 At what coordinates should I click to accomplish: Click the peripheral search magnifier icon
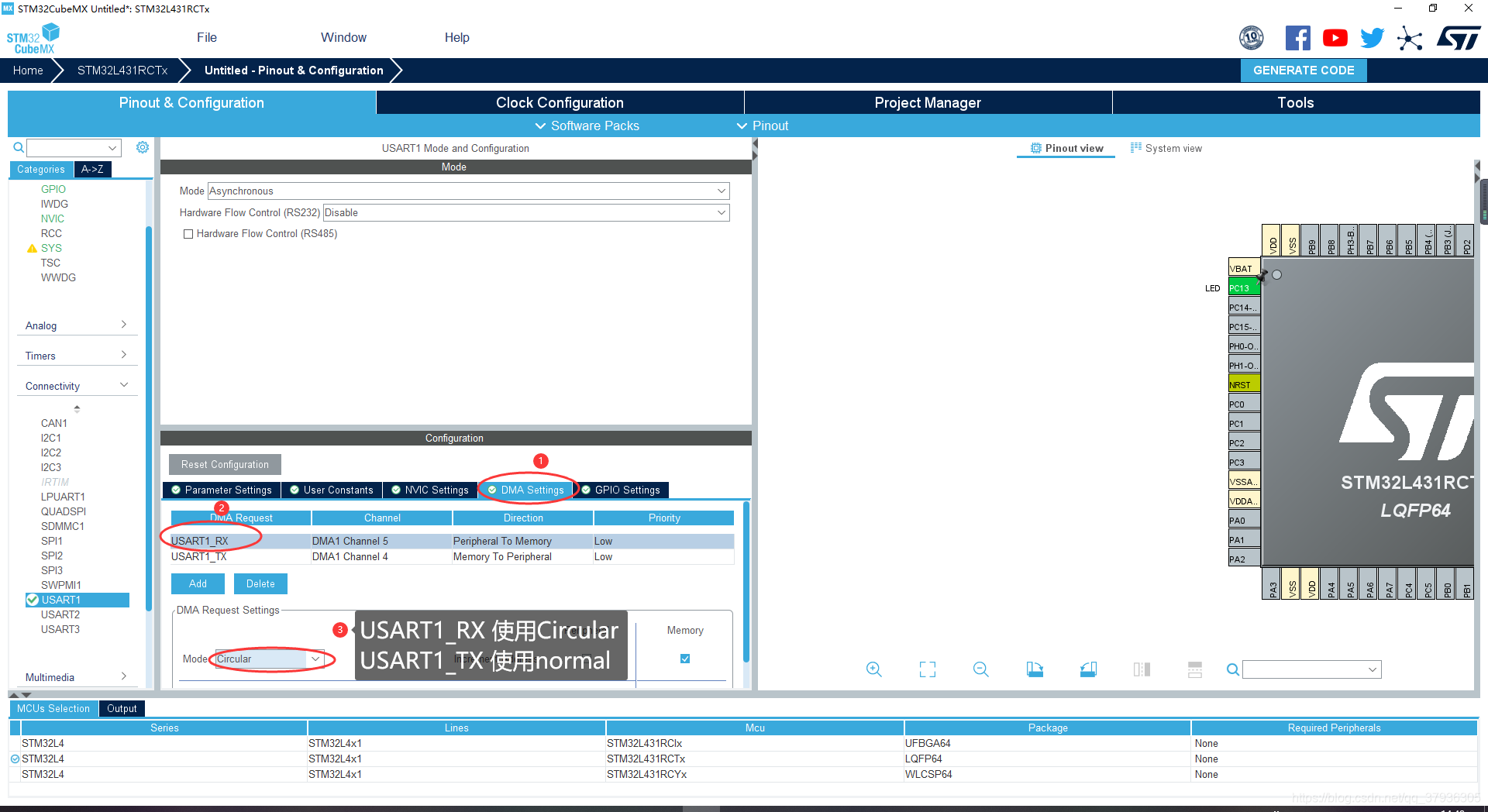click(x=19, y=147)
